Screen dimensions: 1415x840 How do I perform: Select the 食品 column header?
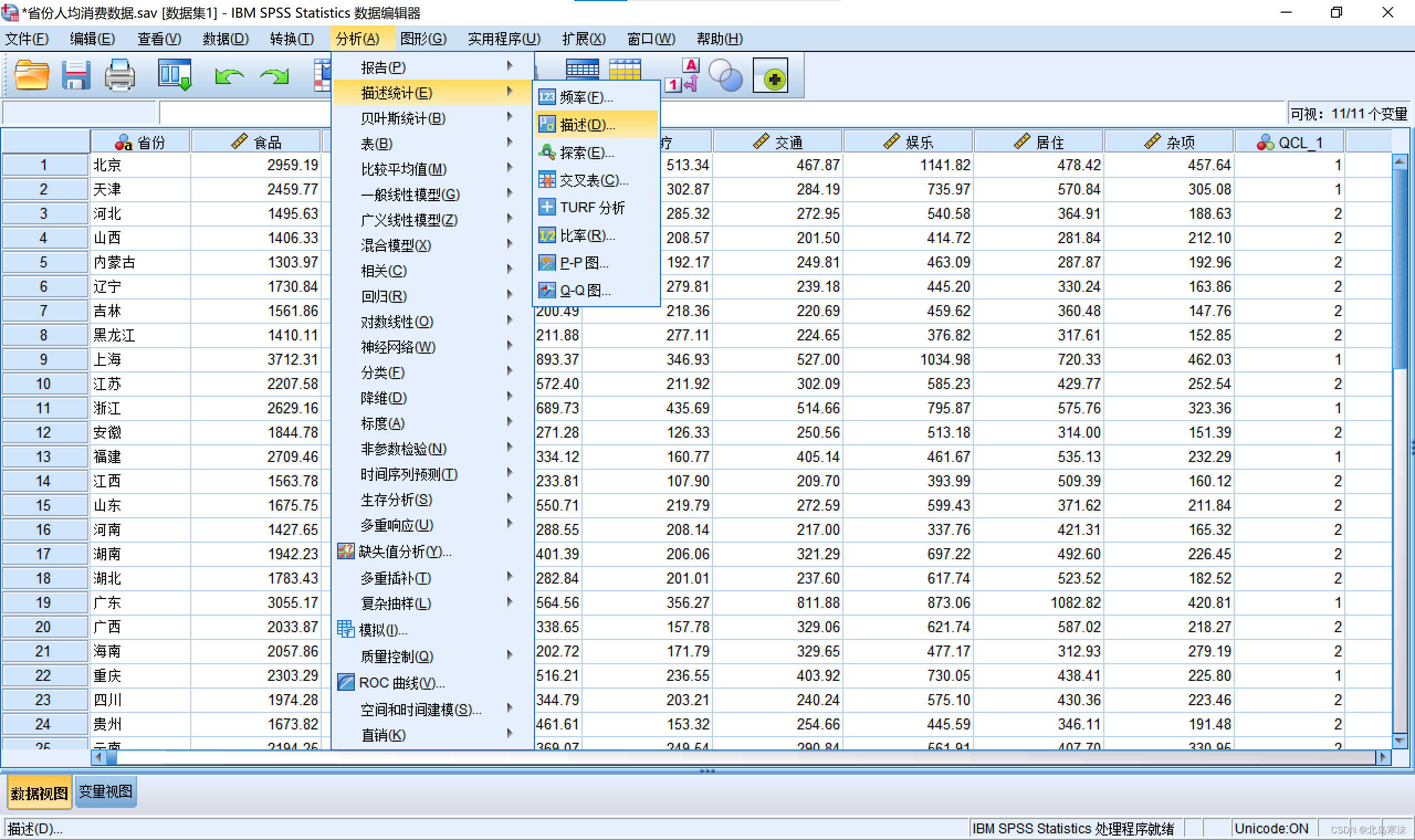click(x=256, y=142)
